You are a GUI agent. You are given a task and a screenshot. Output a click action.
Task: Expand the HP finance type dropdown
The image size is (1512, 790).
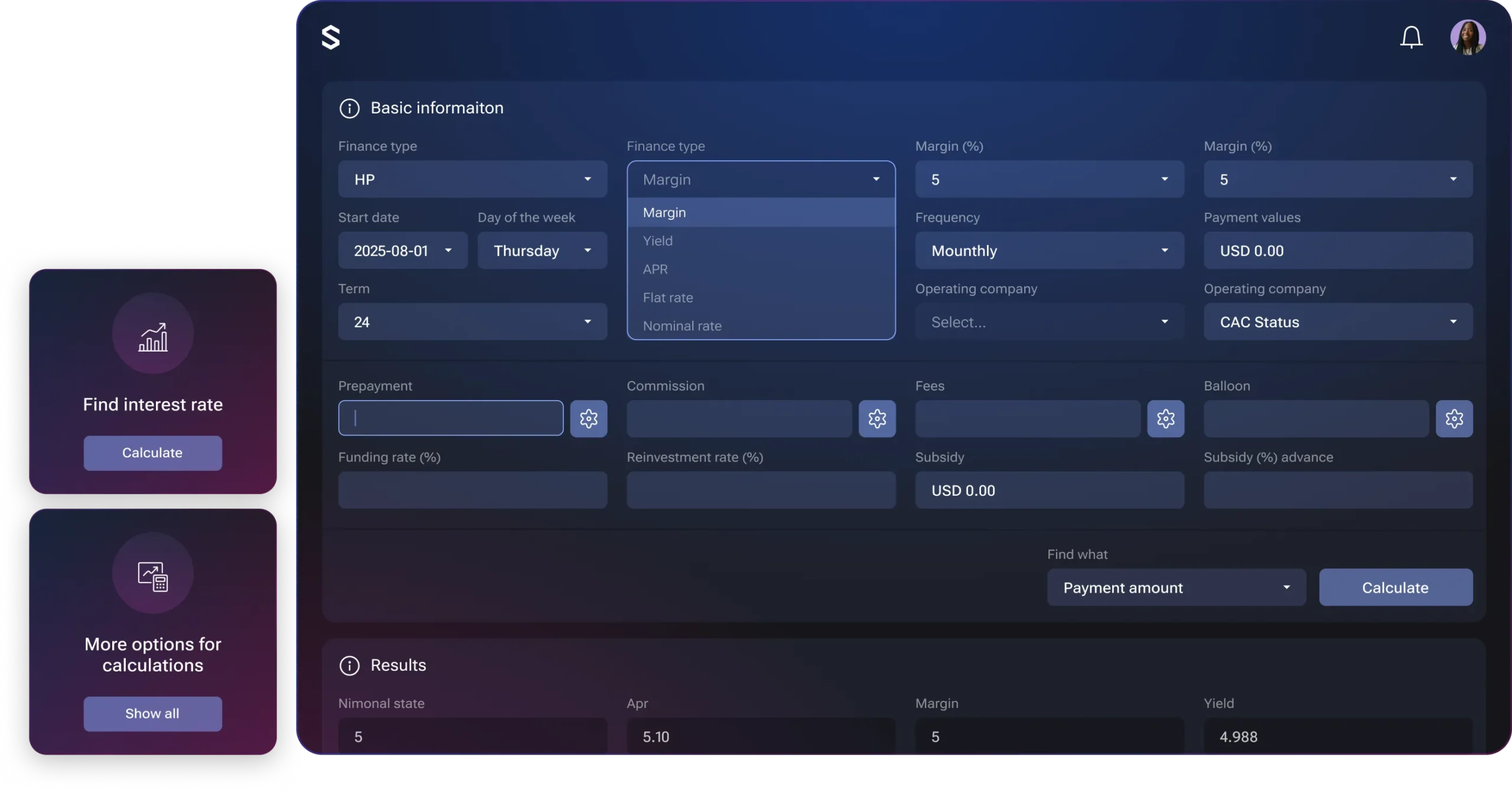pyautogui.click(x=472, y=179)
